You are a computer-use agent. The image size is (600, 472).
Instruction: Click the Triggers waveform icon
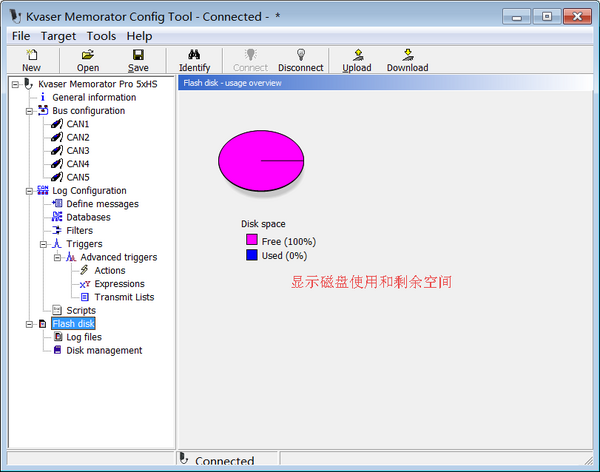[57, 243]
